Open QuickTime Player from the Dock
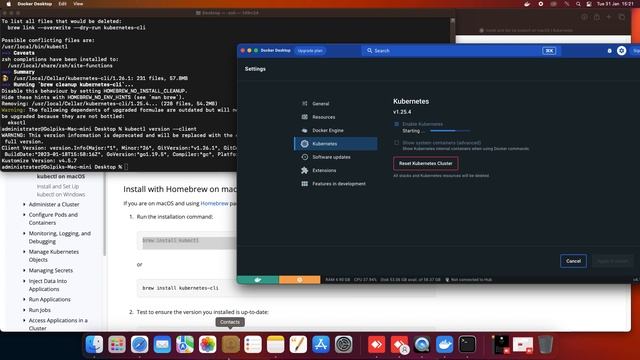This screenshot has height=360, width=640. pyautogui.click(x=422, y=344)
